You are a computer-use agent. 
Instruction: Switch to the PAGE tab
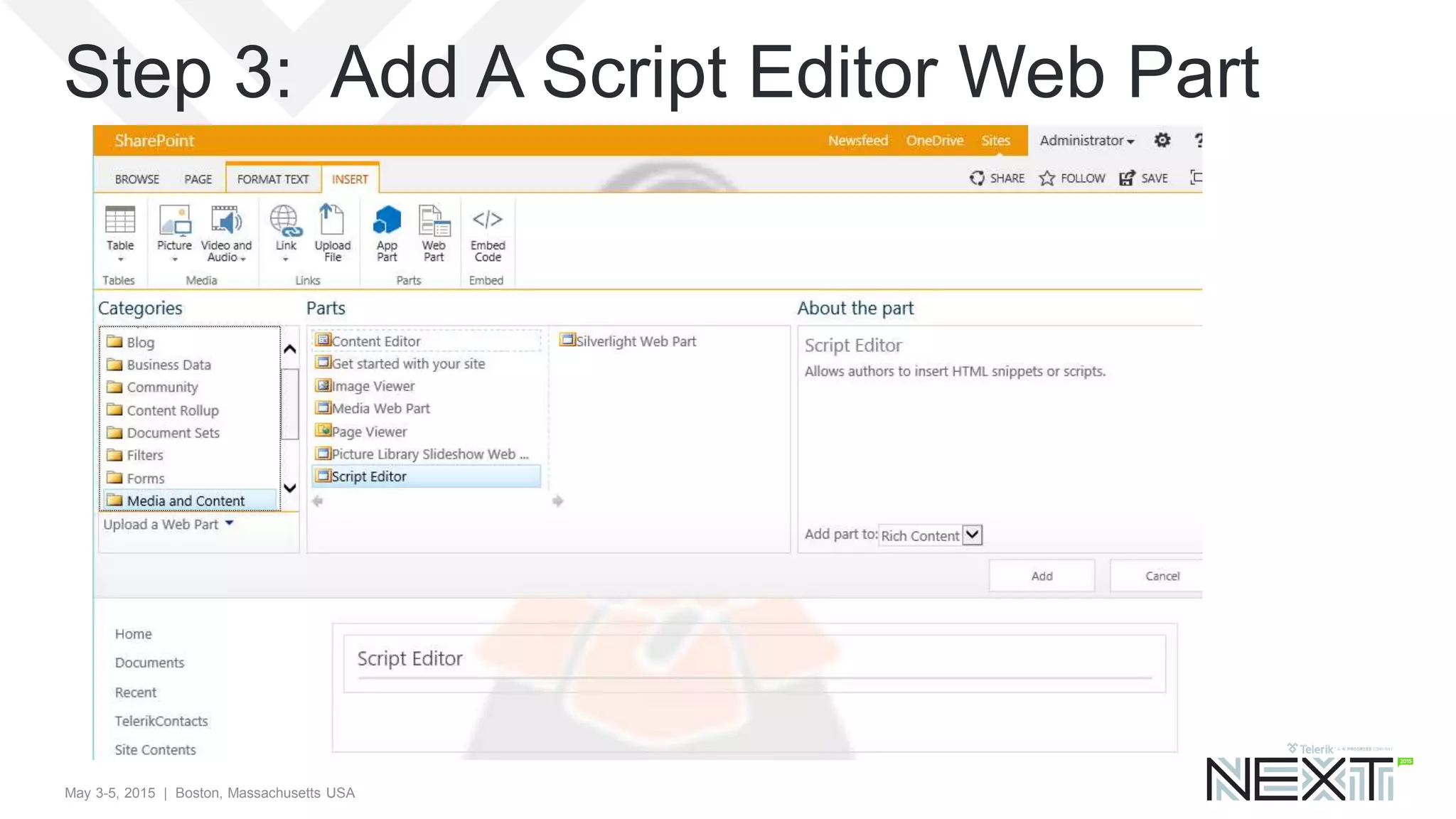tap(198, 179)
